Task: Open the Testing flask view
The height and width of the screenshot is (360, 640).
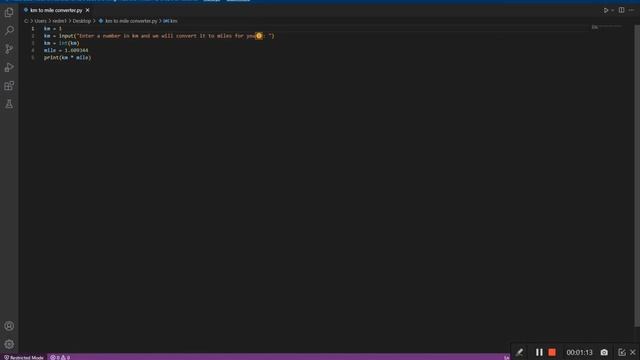Action: click(9, 104)
